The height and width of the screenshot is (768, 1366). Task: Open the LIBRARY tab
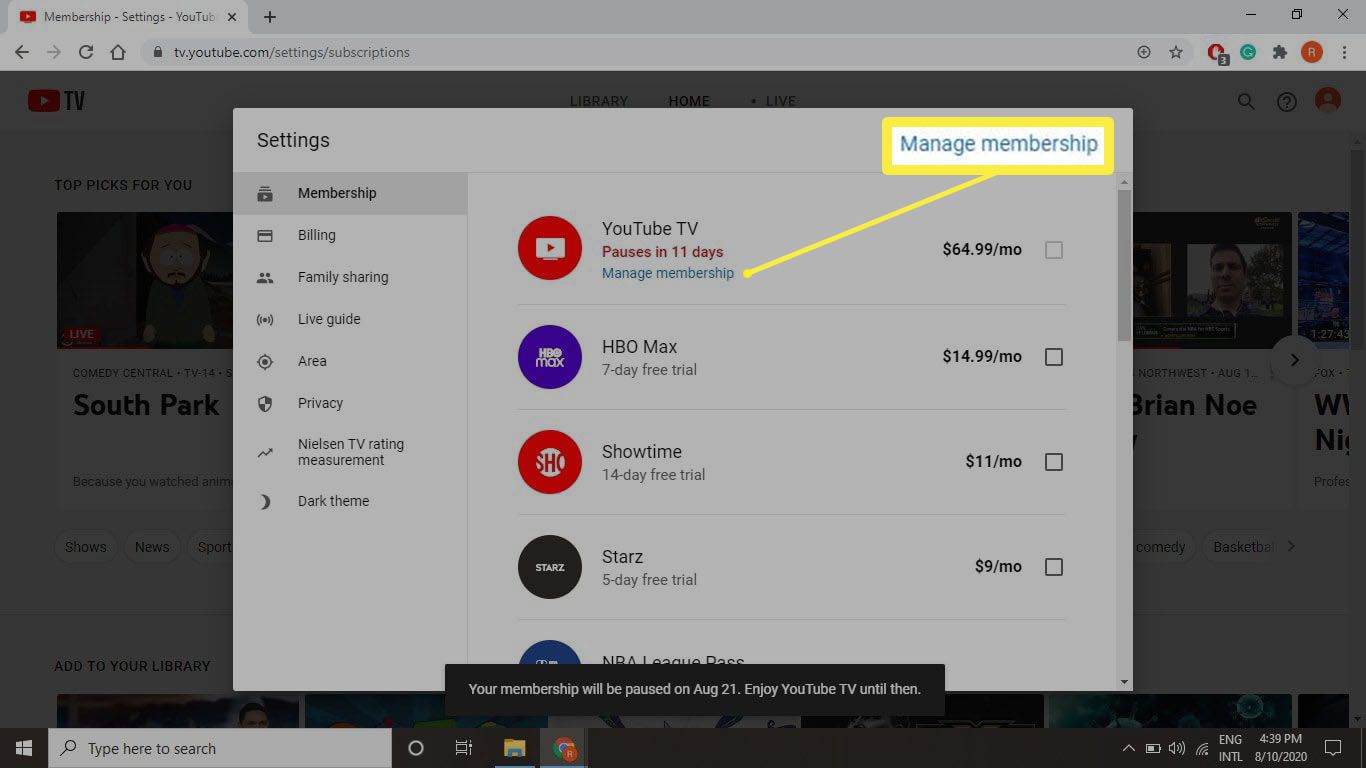point(599,101)
